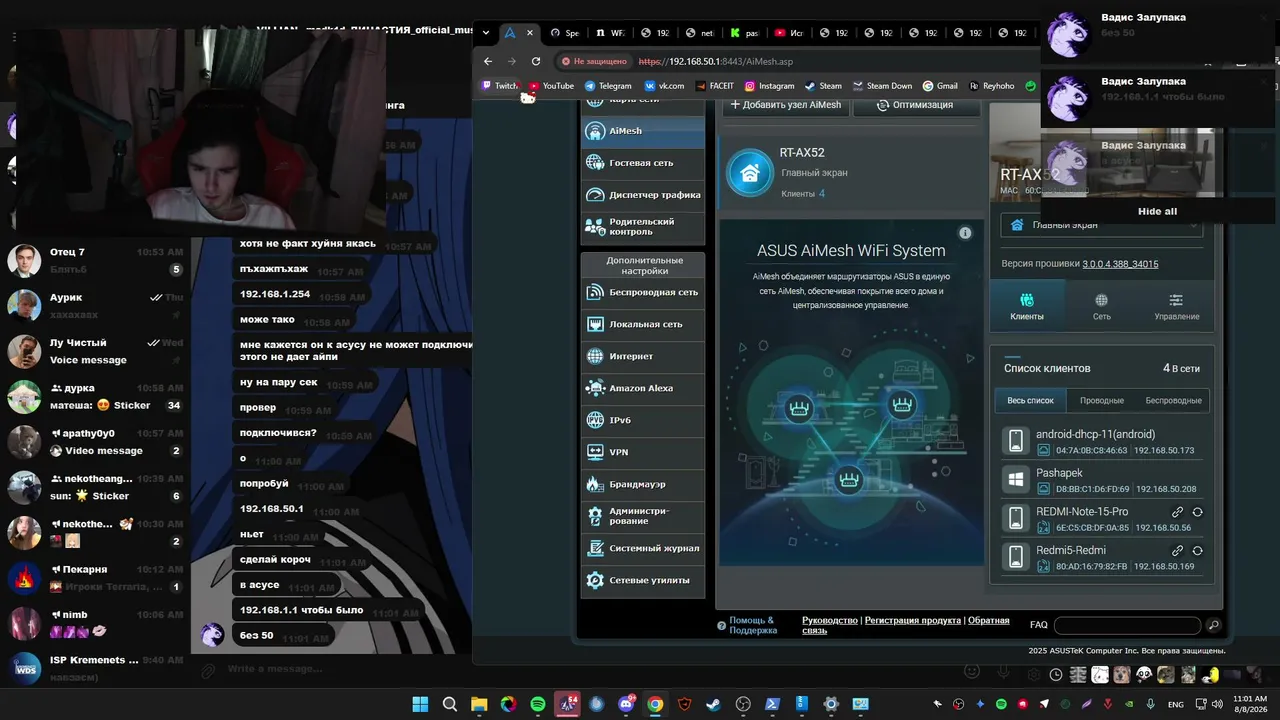Open Windows taskbar Search
Image resolution: width=1280 pixels, height=720 pixels.
(x=450, y=704)
